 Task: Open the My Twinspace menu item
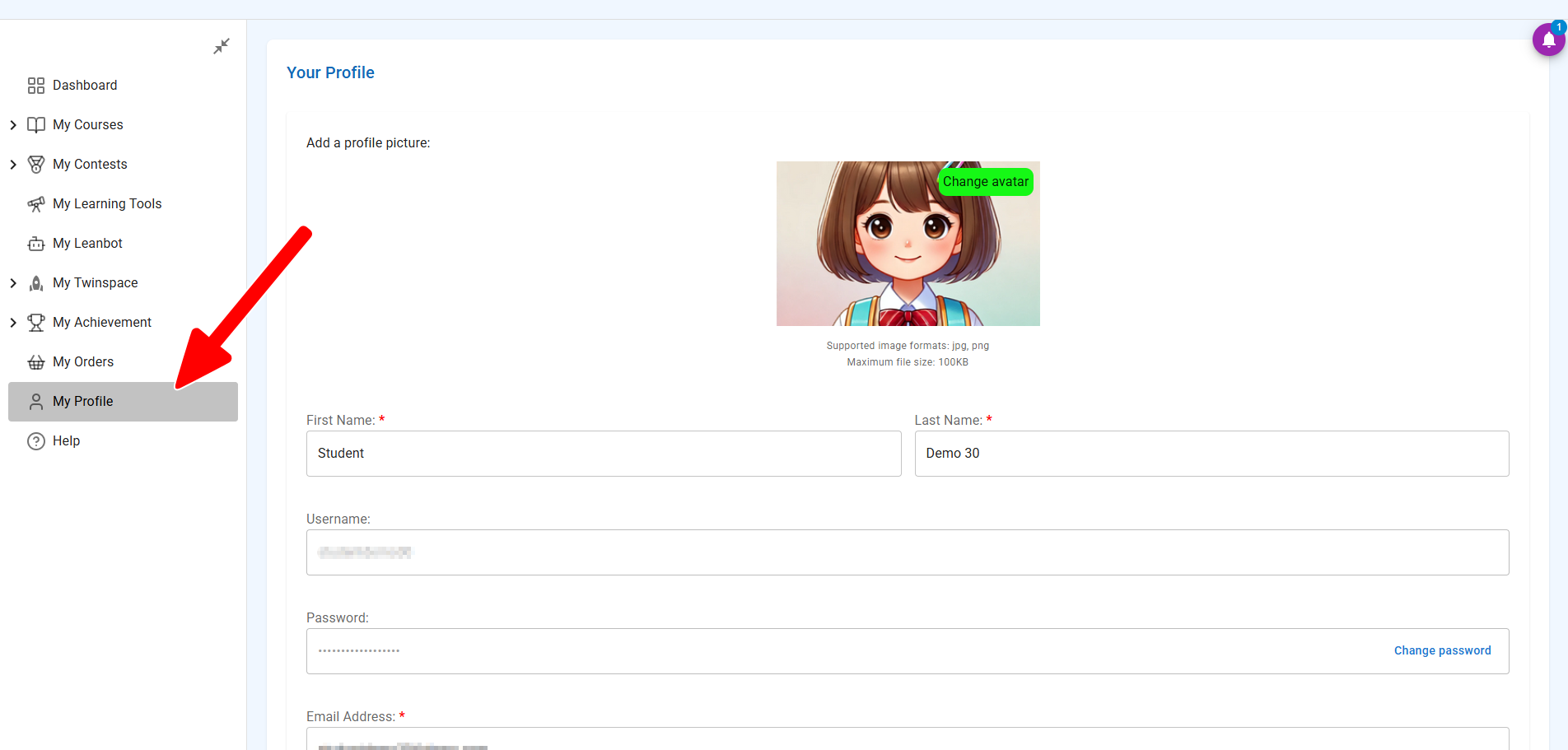click(x=96, y=283)
